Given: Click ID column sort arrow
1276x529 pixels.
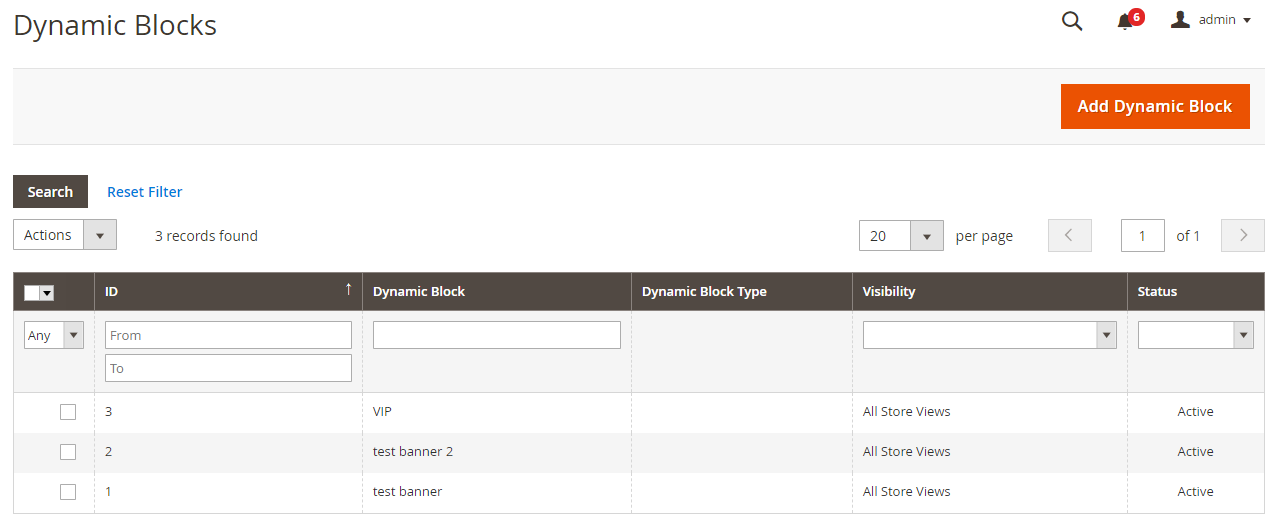Looking at the screenshot, I should [348, 289].
